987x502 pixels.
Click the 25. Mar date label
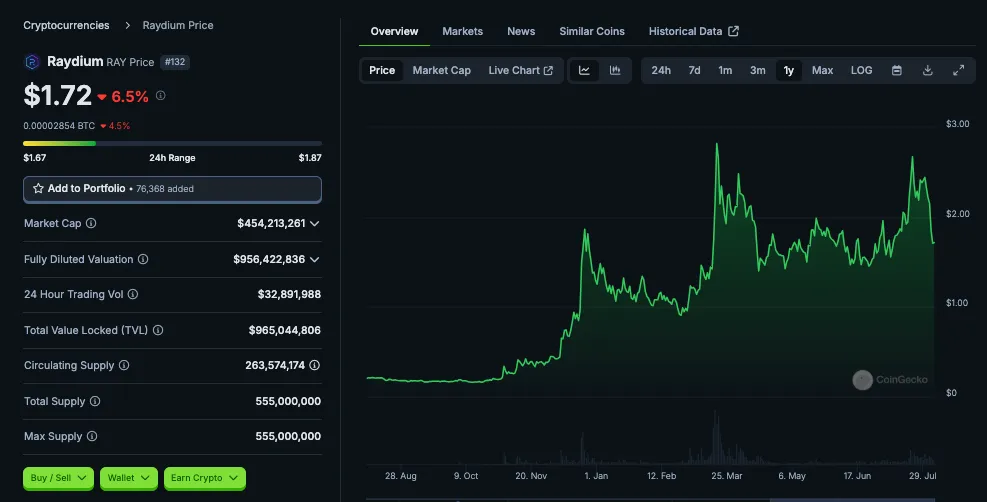click(727, 476)
